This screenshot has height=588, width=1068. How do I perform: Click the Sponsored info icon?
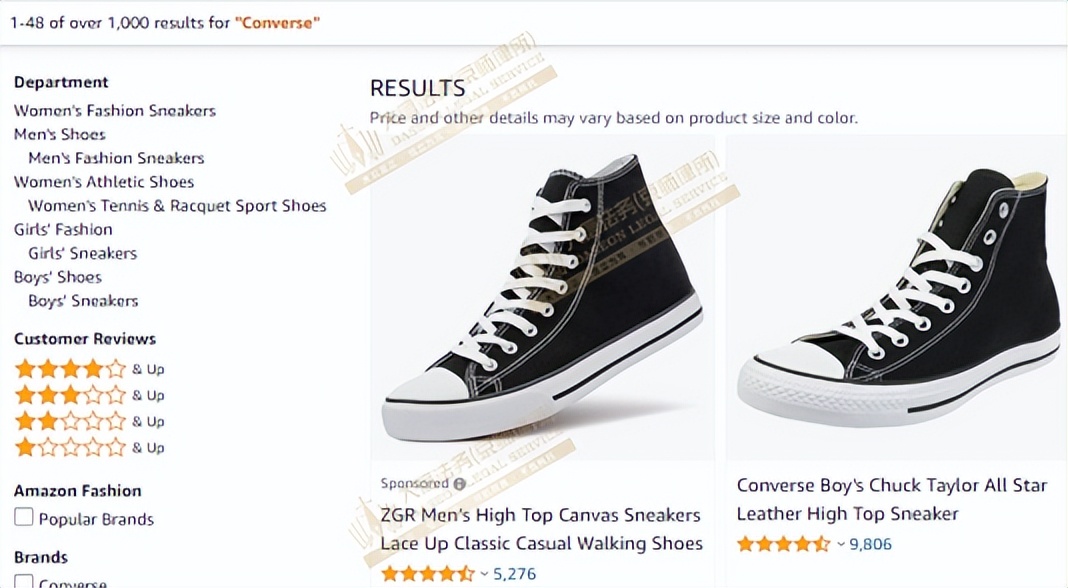coord(459,482)
